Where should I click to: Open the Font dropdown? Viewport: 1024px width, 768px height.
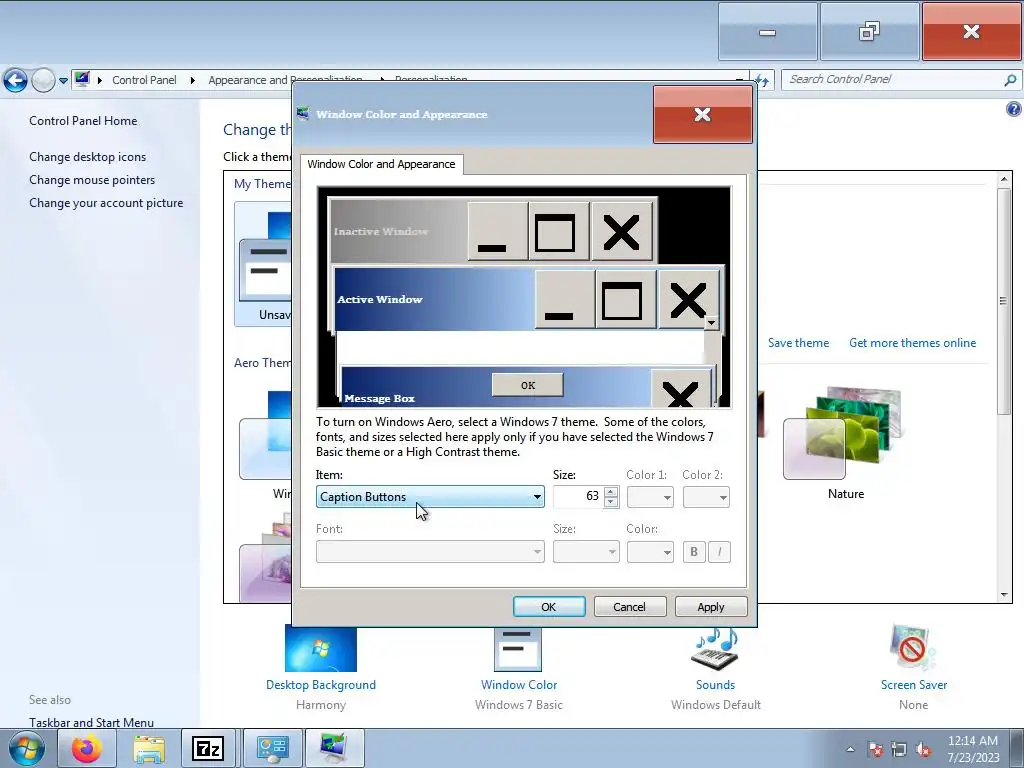pos(430,552)
